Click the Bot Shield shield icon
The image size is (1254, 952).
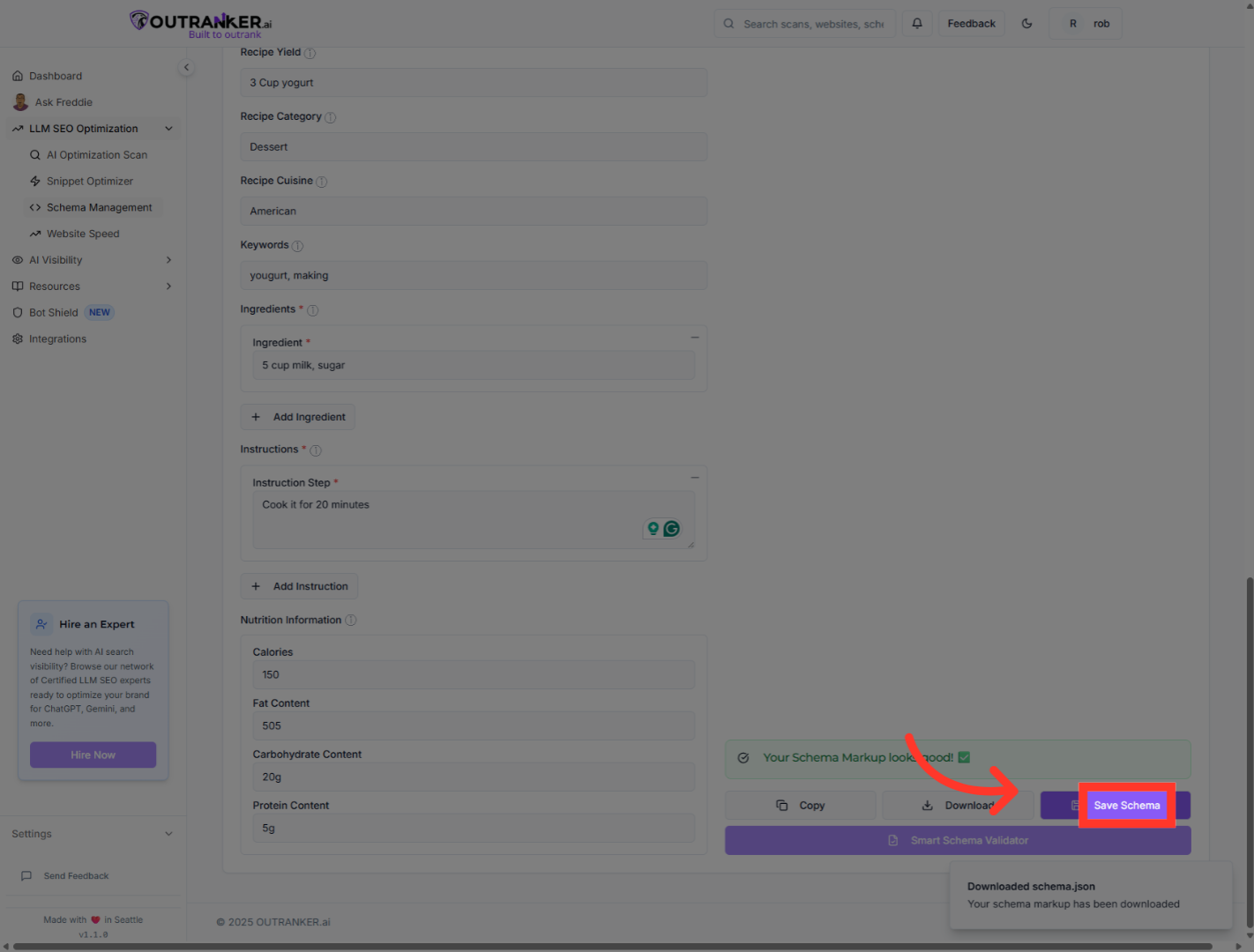pyautogui.click(x=18, y=312)
